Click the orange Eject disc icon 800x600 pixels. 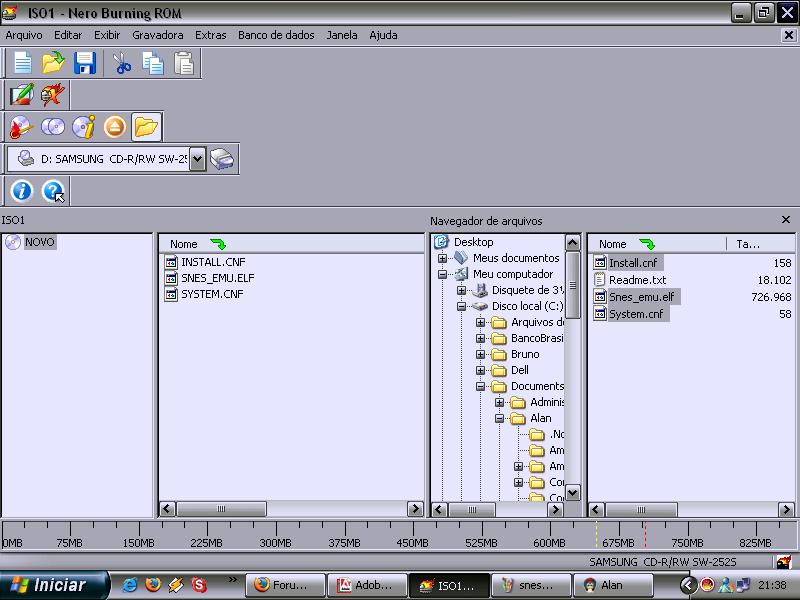115,127
